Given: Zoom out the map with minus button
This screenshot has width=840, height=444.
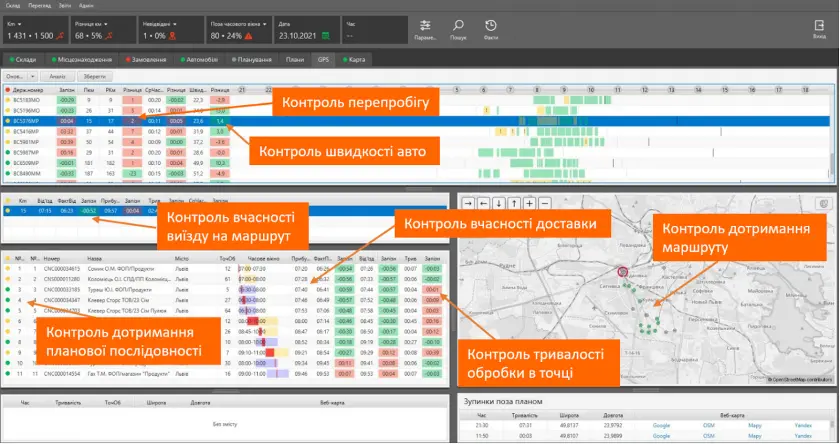Looking at the screenshot, I should coord(545,201).
